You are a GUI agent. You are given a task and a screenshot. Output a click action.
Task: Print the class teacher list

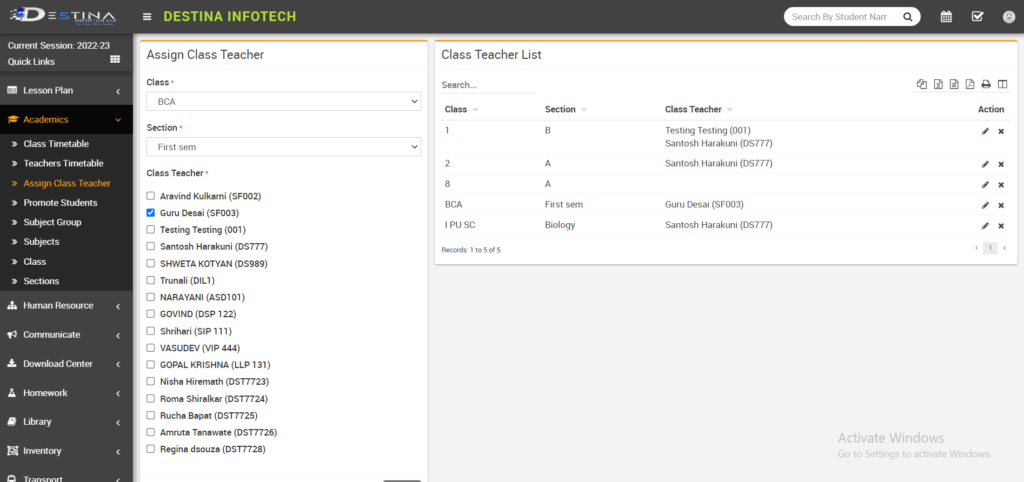985,84
